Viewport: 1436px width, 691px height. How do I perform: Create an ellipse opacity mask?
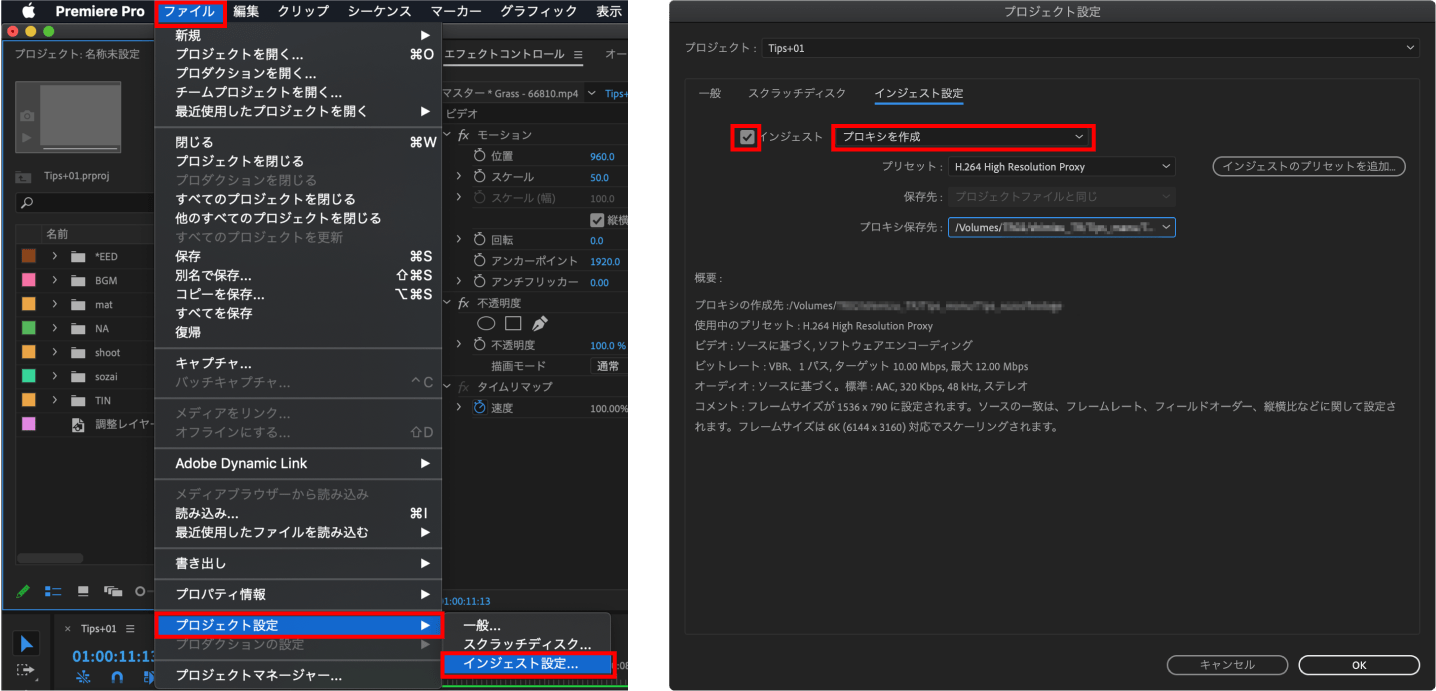click(x=486, y=323)
